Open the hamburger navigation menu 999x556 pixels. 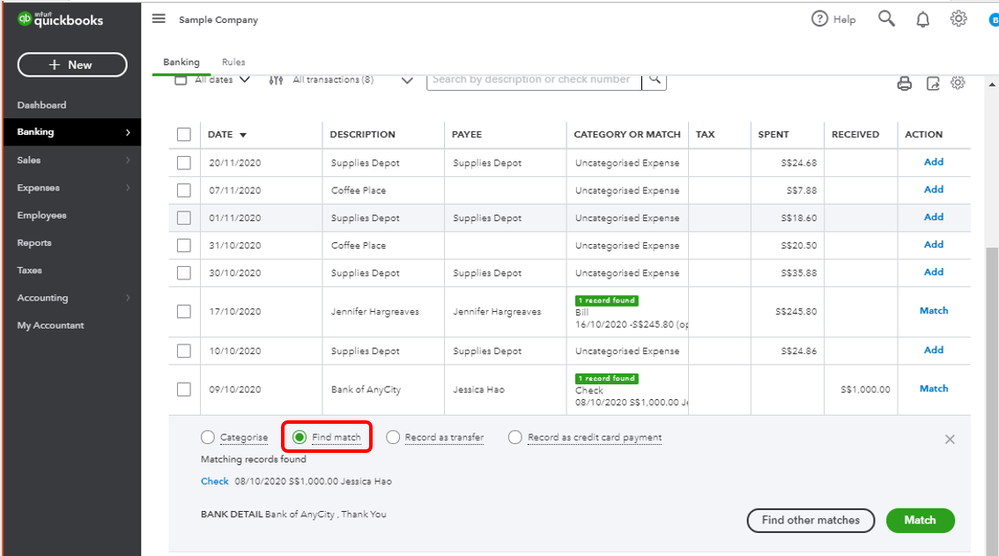tap(159, 19)
